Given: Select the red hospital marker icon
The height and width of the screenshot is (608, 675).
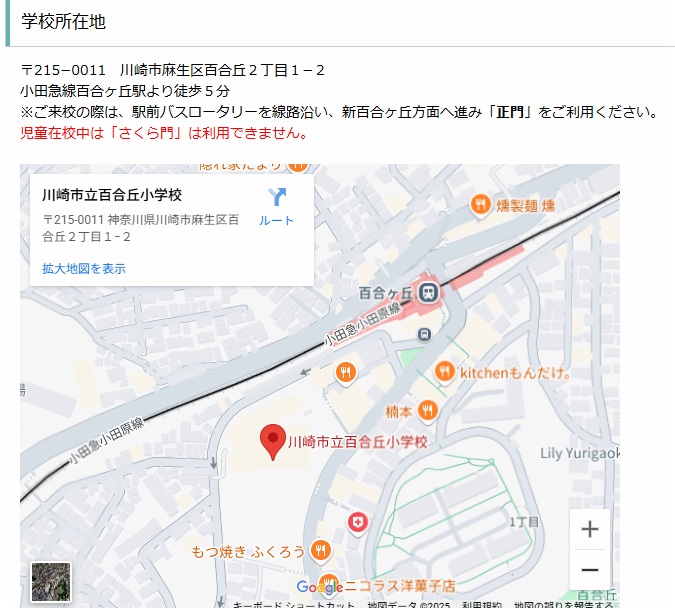Looking at the screenshot, I should [357, 523].
